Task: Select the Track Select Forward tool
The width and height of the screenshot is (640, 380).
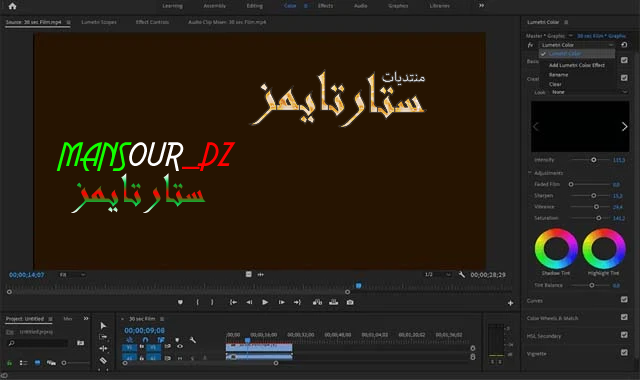Action: [103, 337]
